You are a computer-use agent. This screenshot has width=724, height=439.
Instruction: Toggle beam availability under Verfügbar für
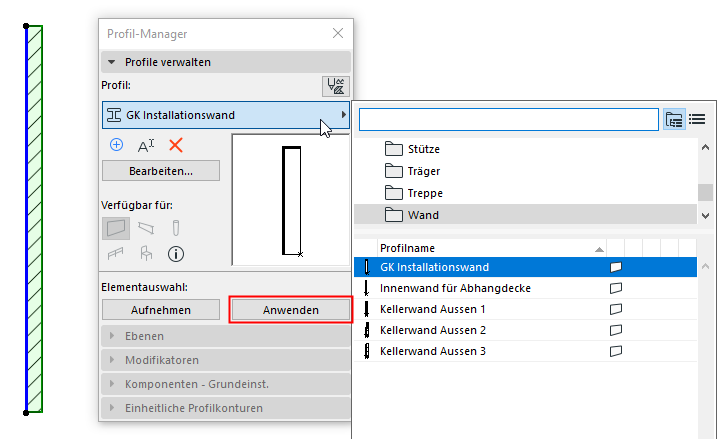pos(146,228)
